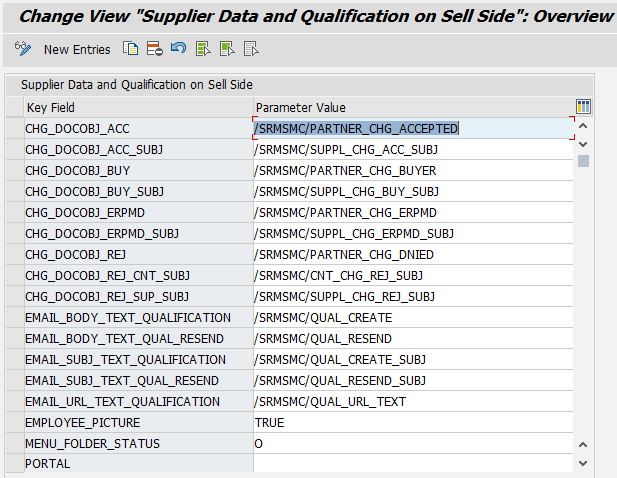Select row marker for EMPLOYEE_PICTURE
The height and width of the screenshot is (478, 617).
(14, 423)
